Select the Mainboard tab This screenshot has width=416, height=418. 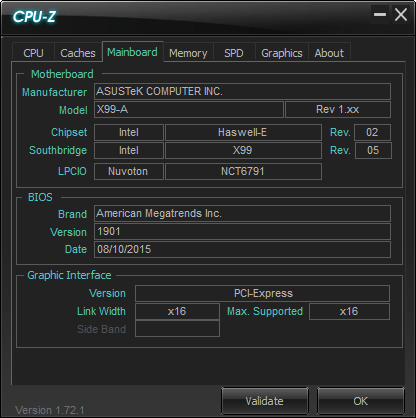coord(132,52)
